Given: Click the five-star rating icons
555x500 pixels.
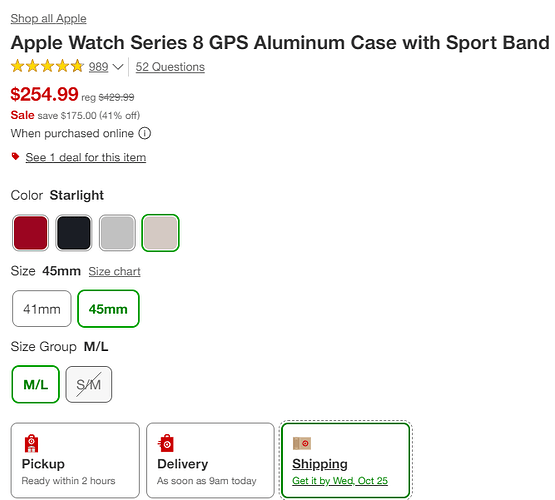Looking at the screenshot, I should pyautogui.click(x=47, y=66).
